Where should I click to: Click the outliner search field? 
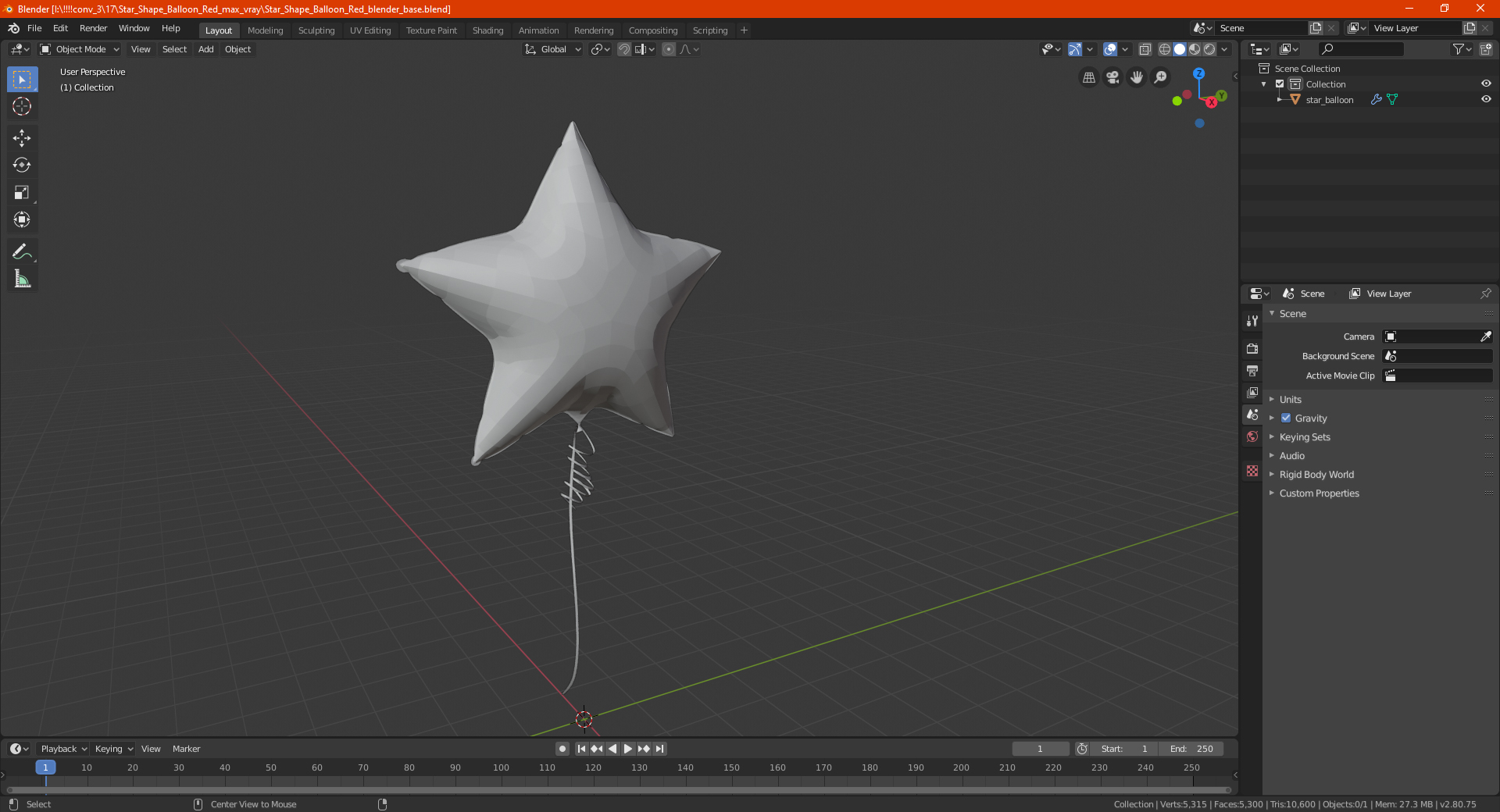pyautogui.click(x=1360, y=49)
